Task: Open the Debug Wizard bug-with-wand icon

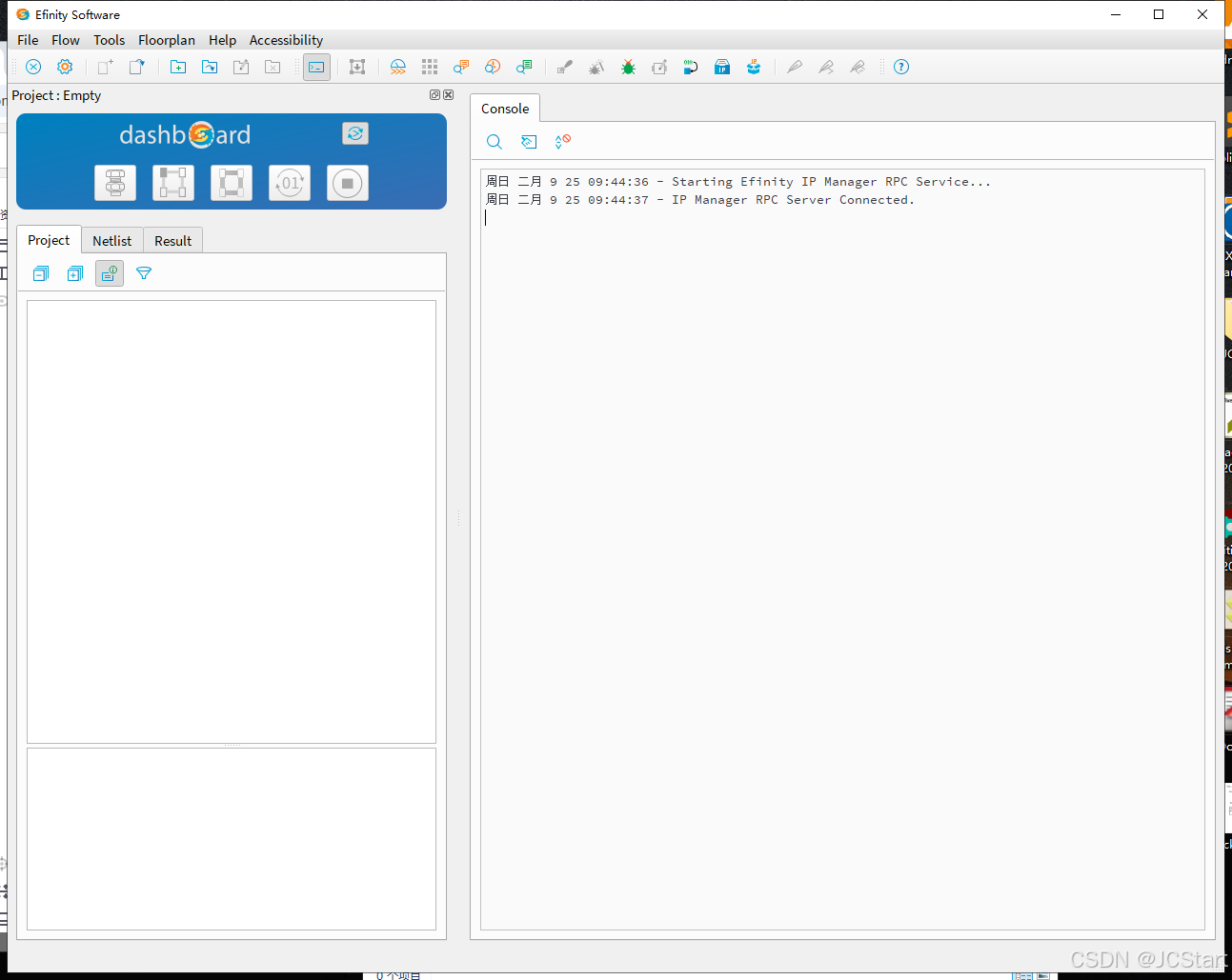Action: pyautogui.click(x=596, y=67)
